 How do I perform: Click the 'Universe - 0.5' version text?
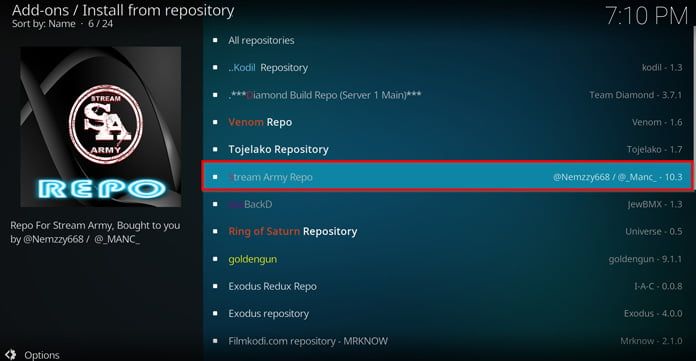pyautogui.click(x=654, y=231)
